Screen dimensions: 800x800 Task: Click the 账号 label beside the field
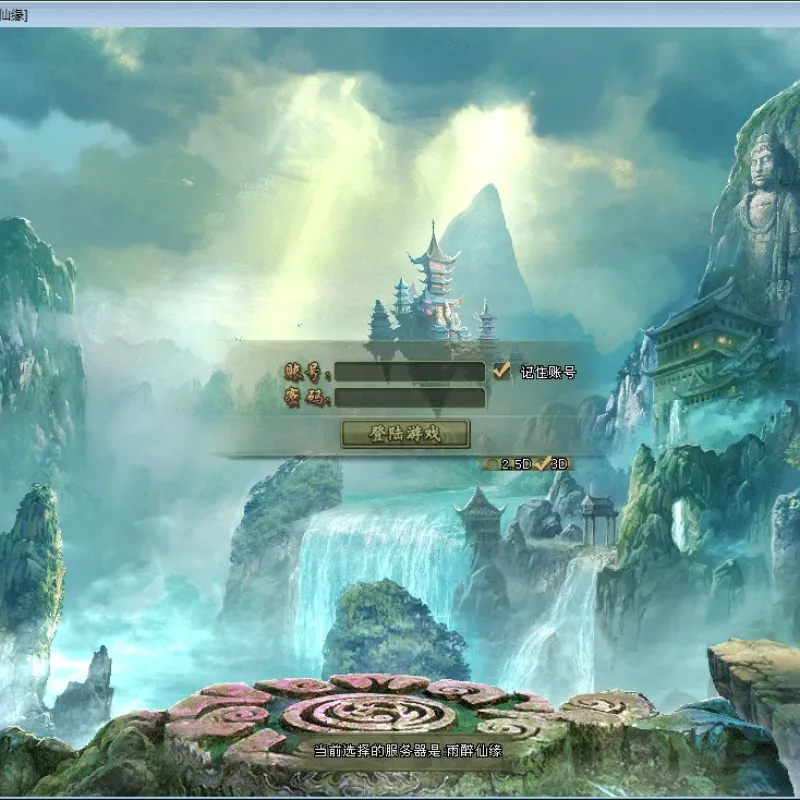click(307, 372)
